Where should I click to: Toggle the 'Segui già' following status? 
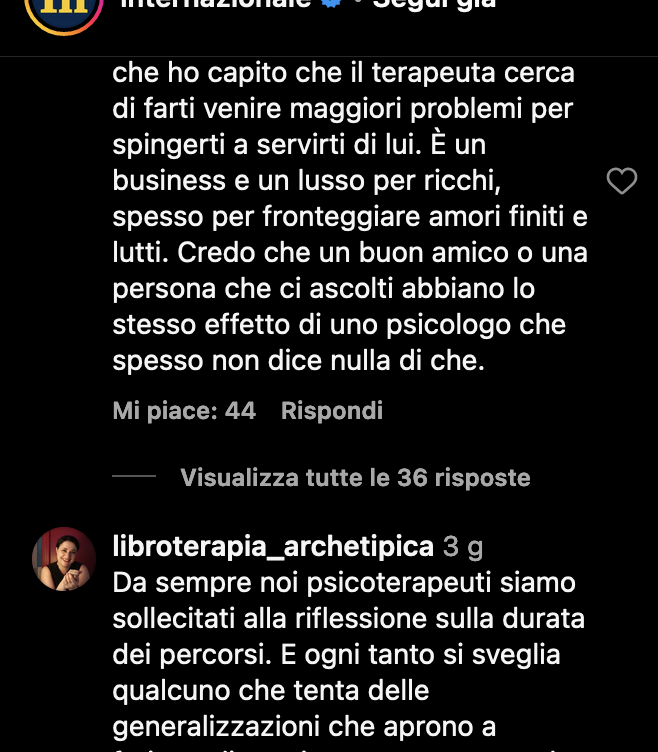pos(434,5)
